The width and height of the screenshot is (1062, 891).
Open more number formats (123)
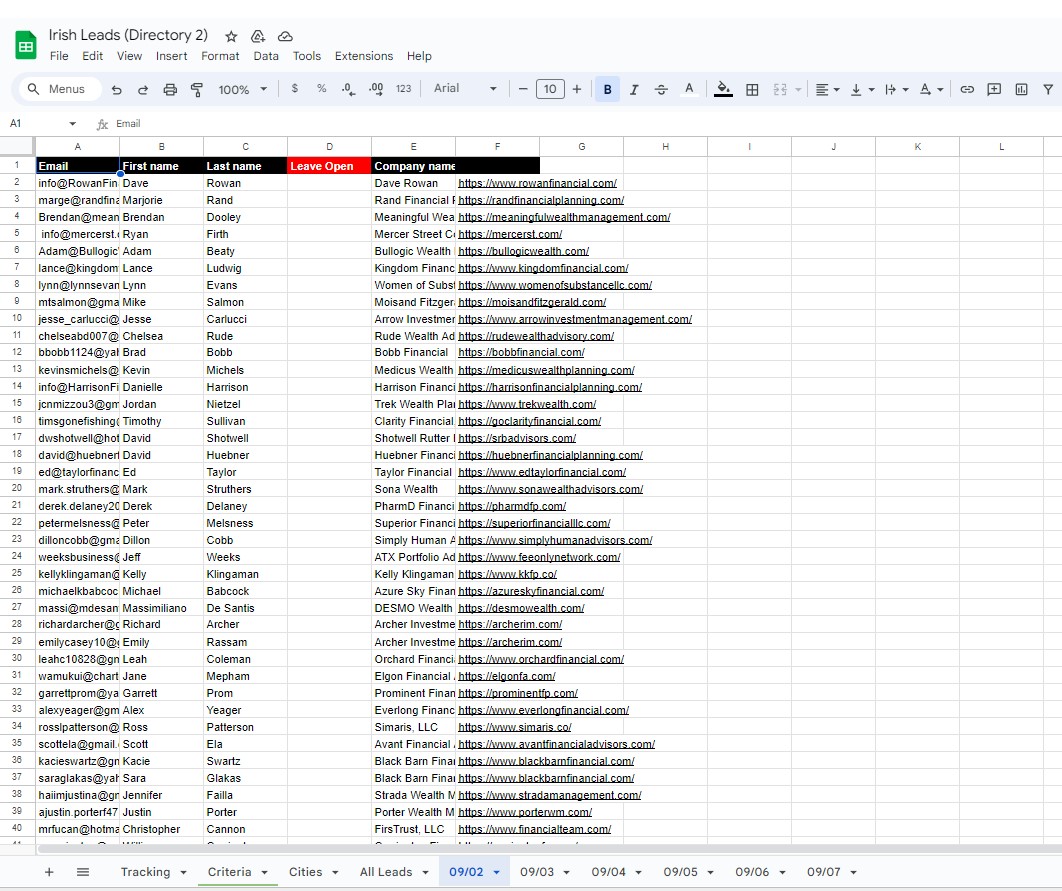coord(404,89)
